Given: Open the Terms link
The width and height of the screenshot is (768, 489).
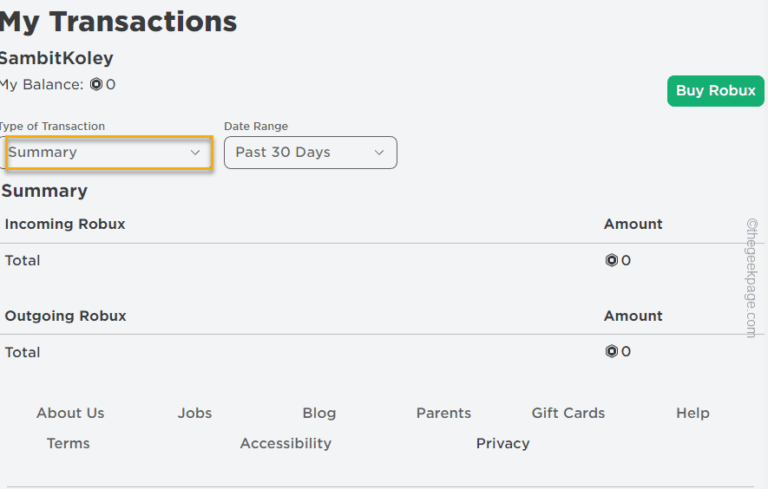Looking at the screenshot, I should tap(68, 443).
